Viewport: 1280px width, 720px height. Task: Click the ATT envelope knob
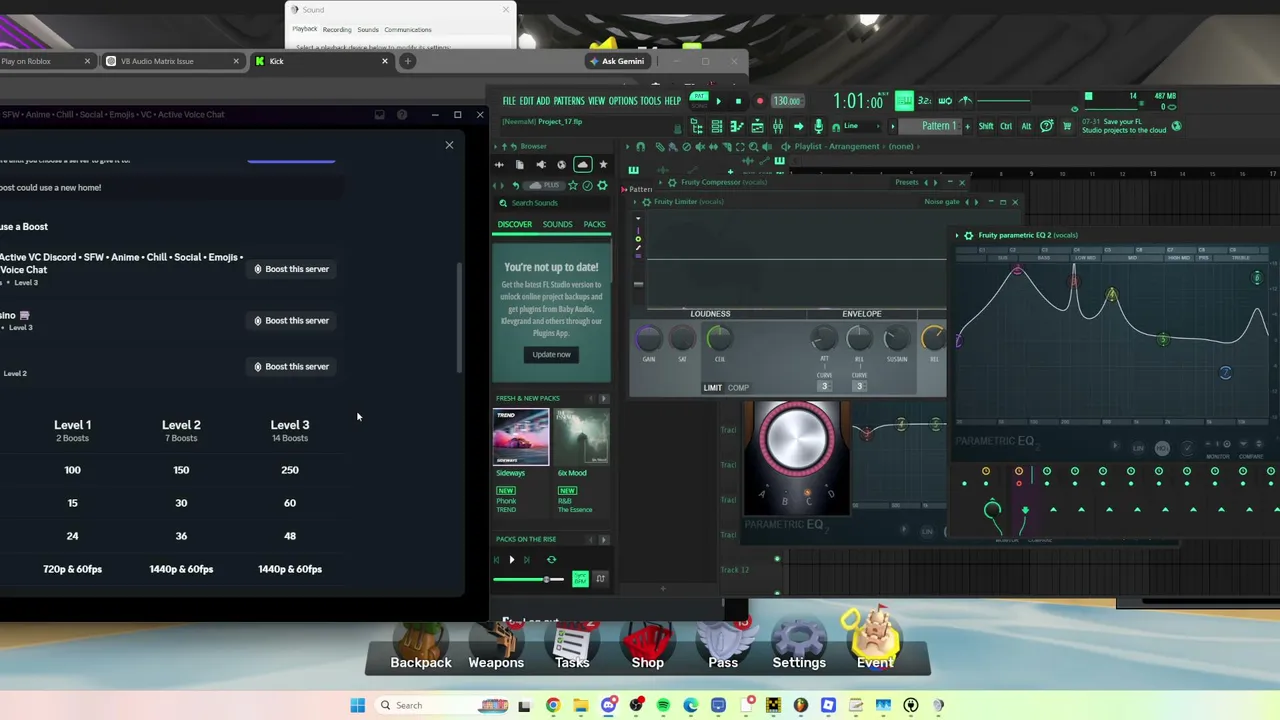click(824, 339)
